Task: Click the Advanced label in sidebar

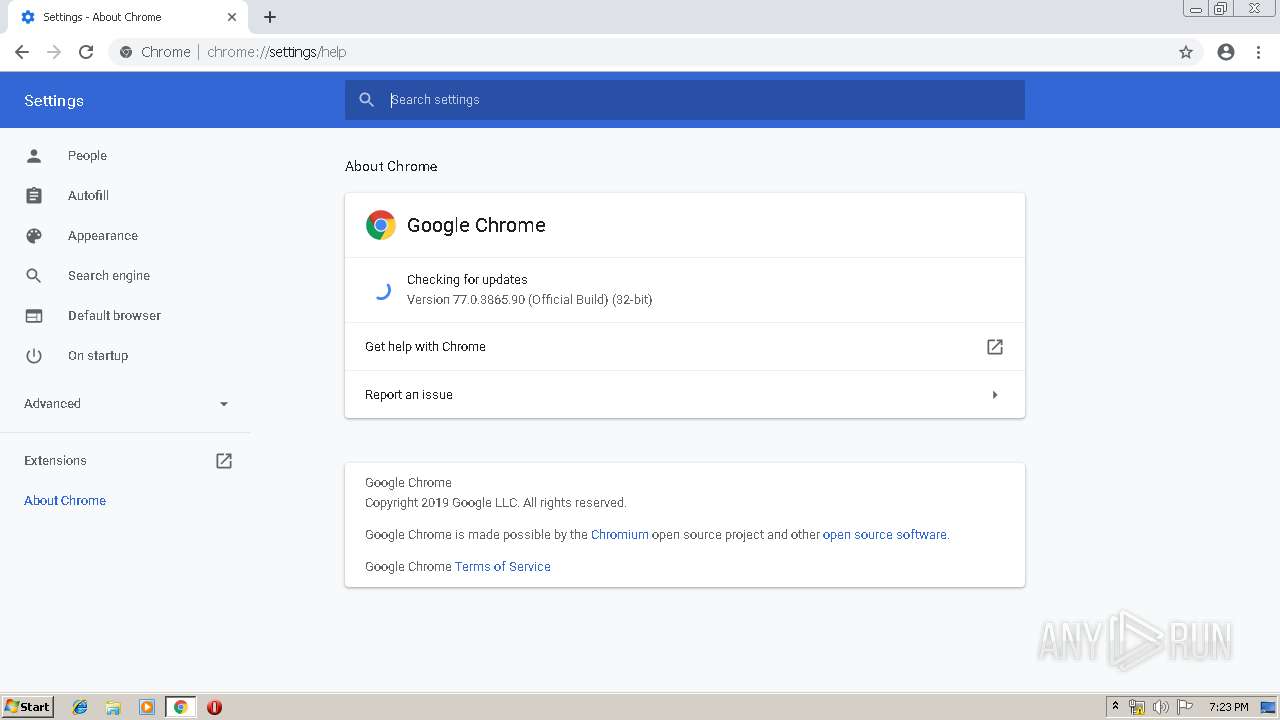Action: click(x=52, y=404)
